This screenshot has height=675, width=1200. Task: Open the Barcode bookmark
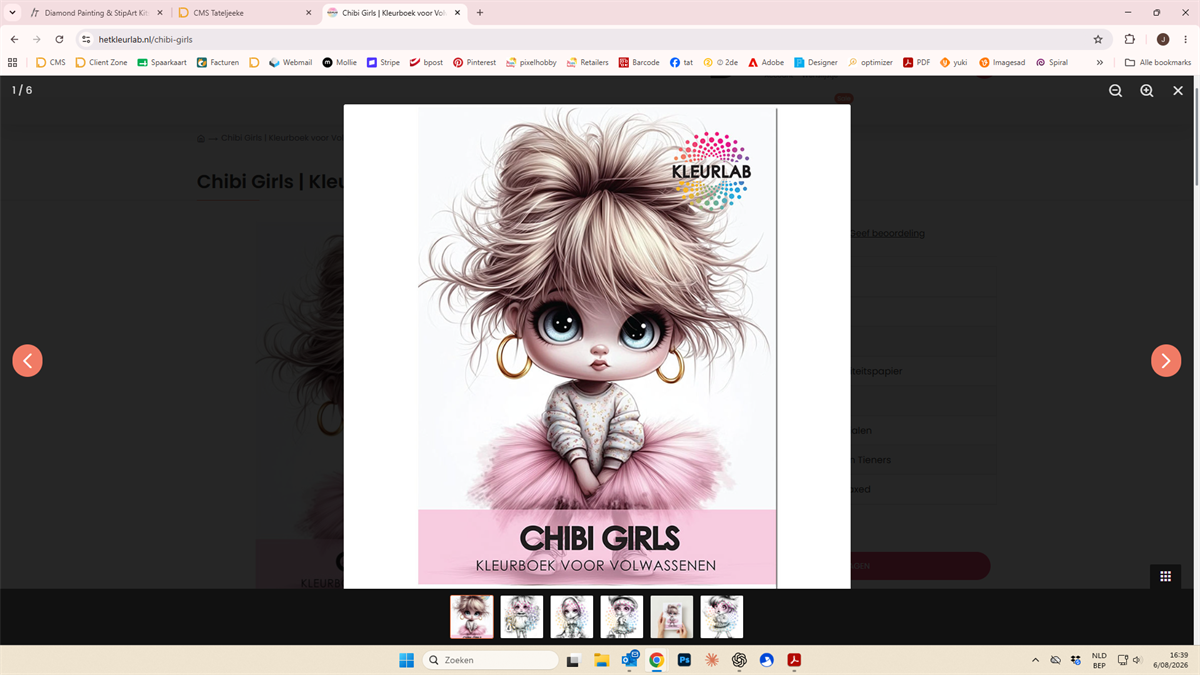click(639, 62)
